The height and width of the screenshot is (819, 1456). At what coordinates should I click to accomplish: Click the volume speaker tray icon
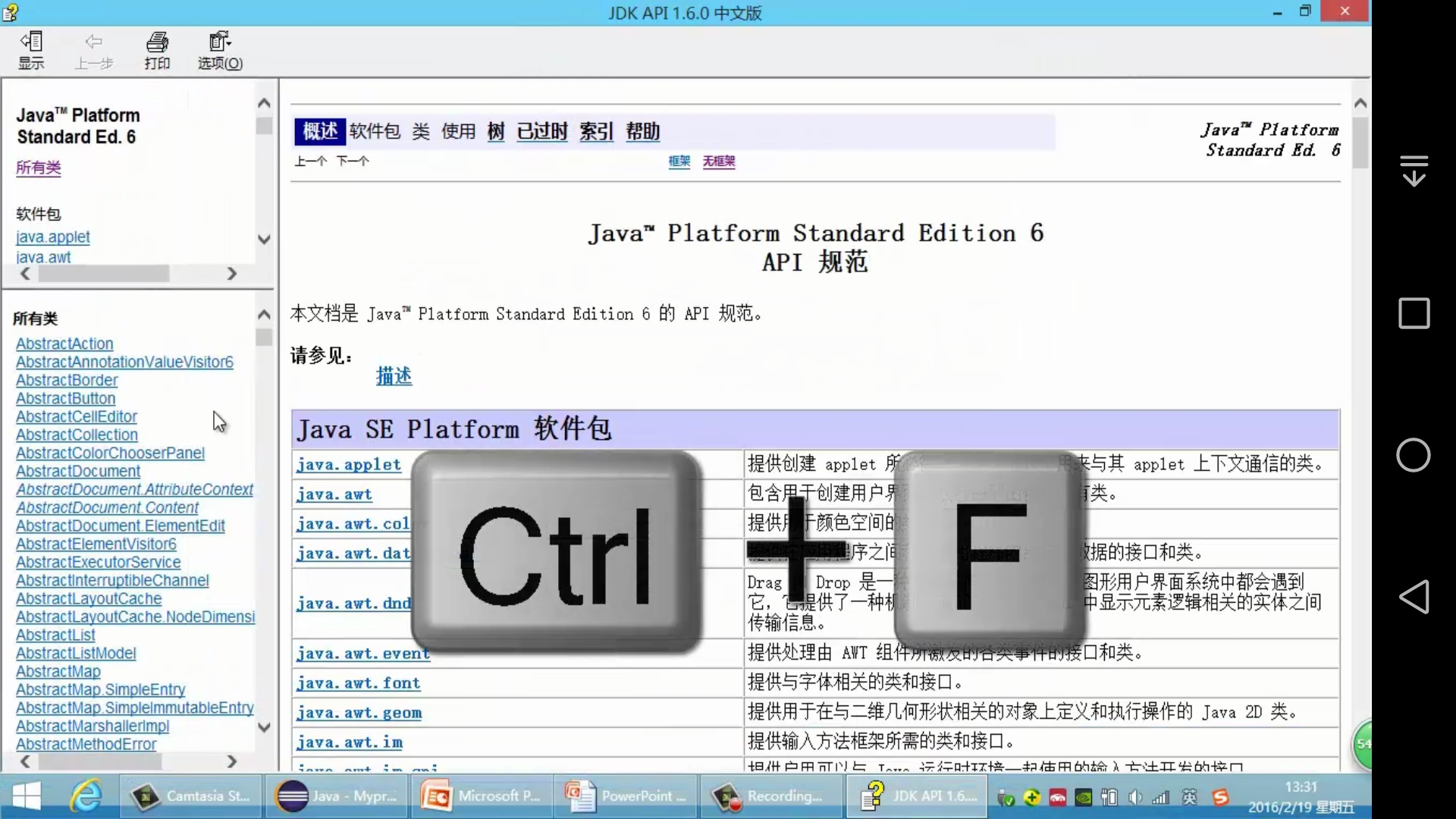(1135, 797)
